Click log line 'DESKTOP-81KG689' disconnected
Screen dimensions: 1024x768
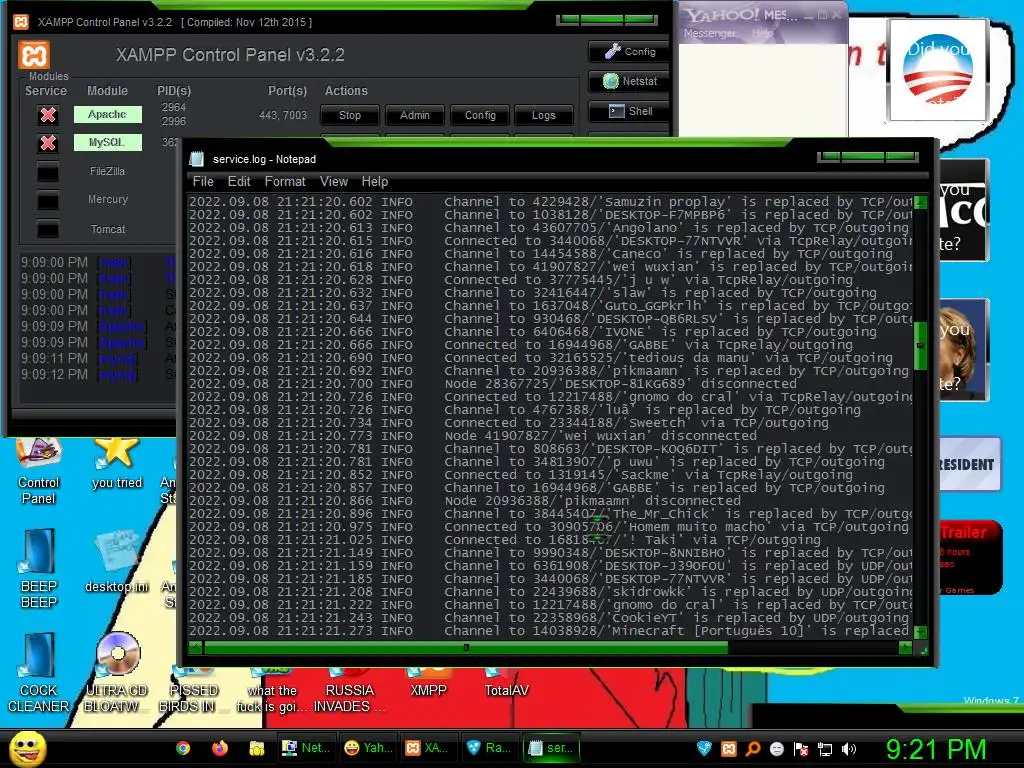coord(493,383)
